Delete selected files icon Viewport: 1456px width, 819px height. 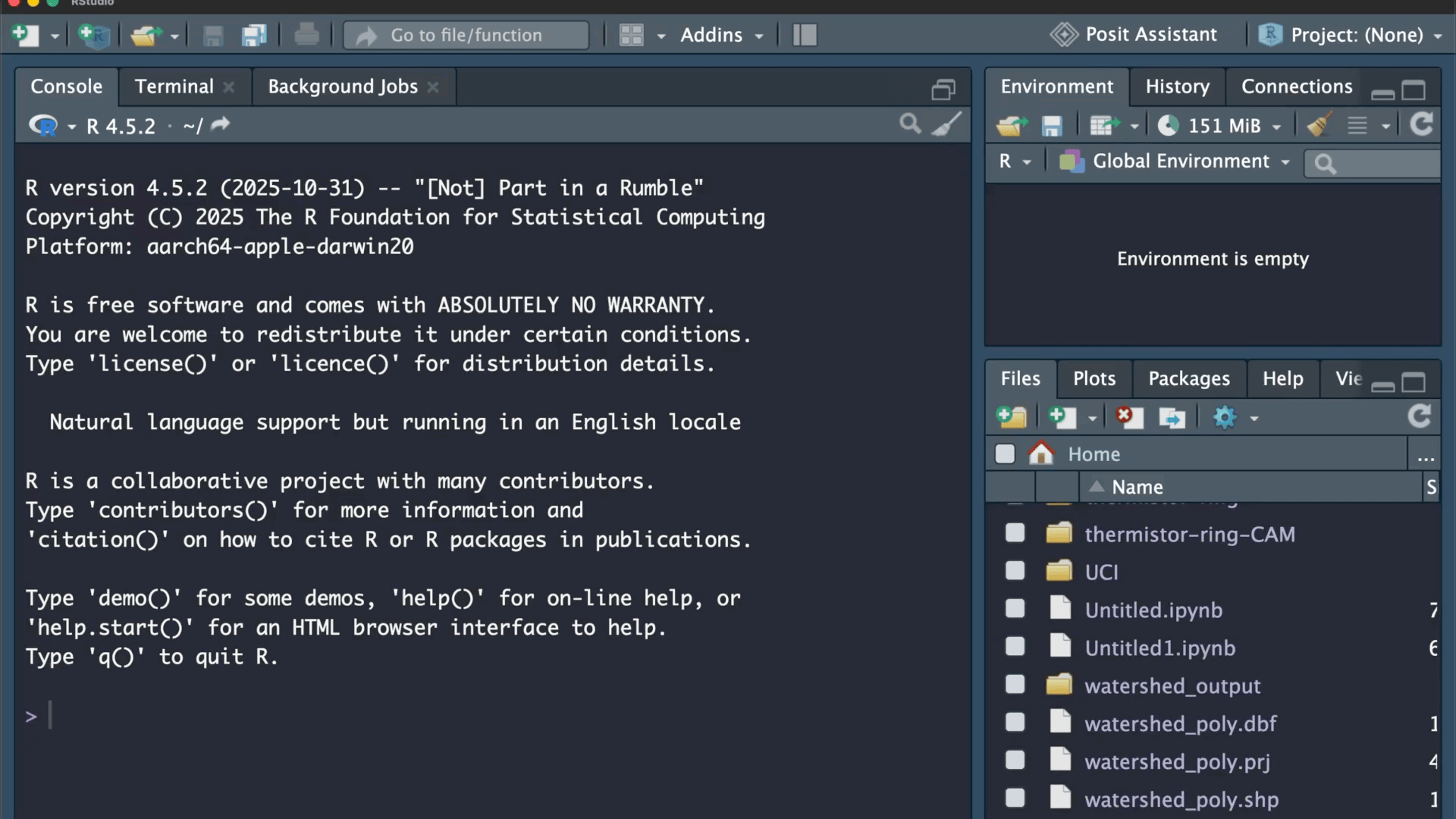tap(1129, 417)
